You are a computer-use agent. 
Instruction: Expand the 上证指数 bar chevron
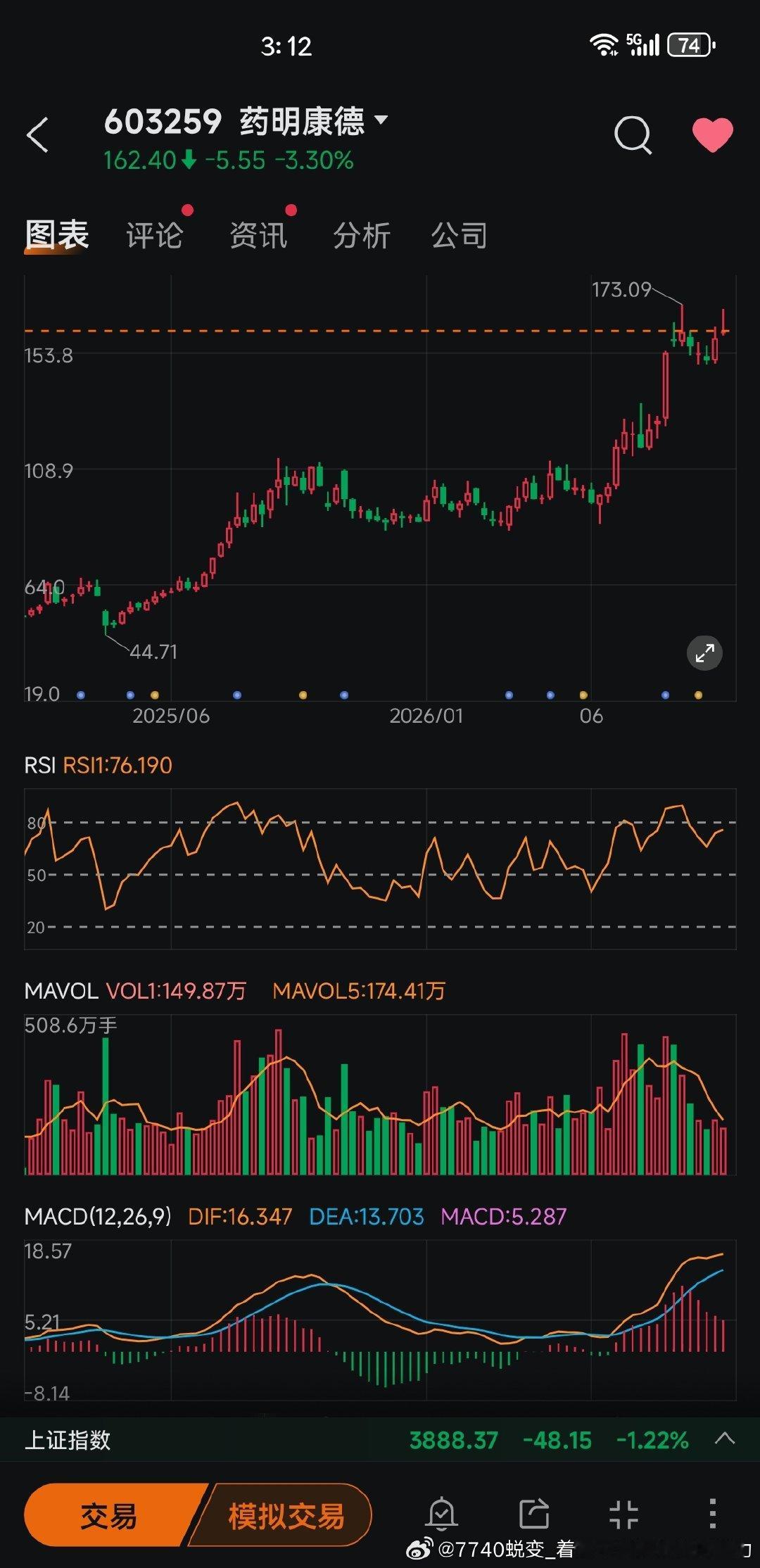tap(725, 1439)
